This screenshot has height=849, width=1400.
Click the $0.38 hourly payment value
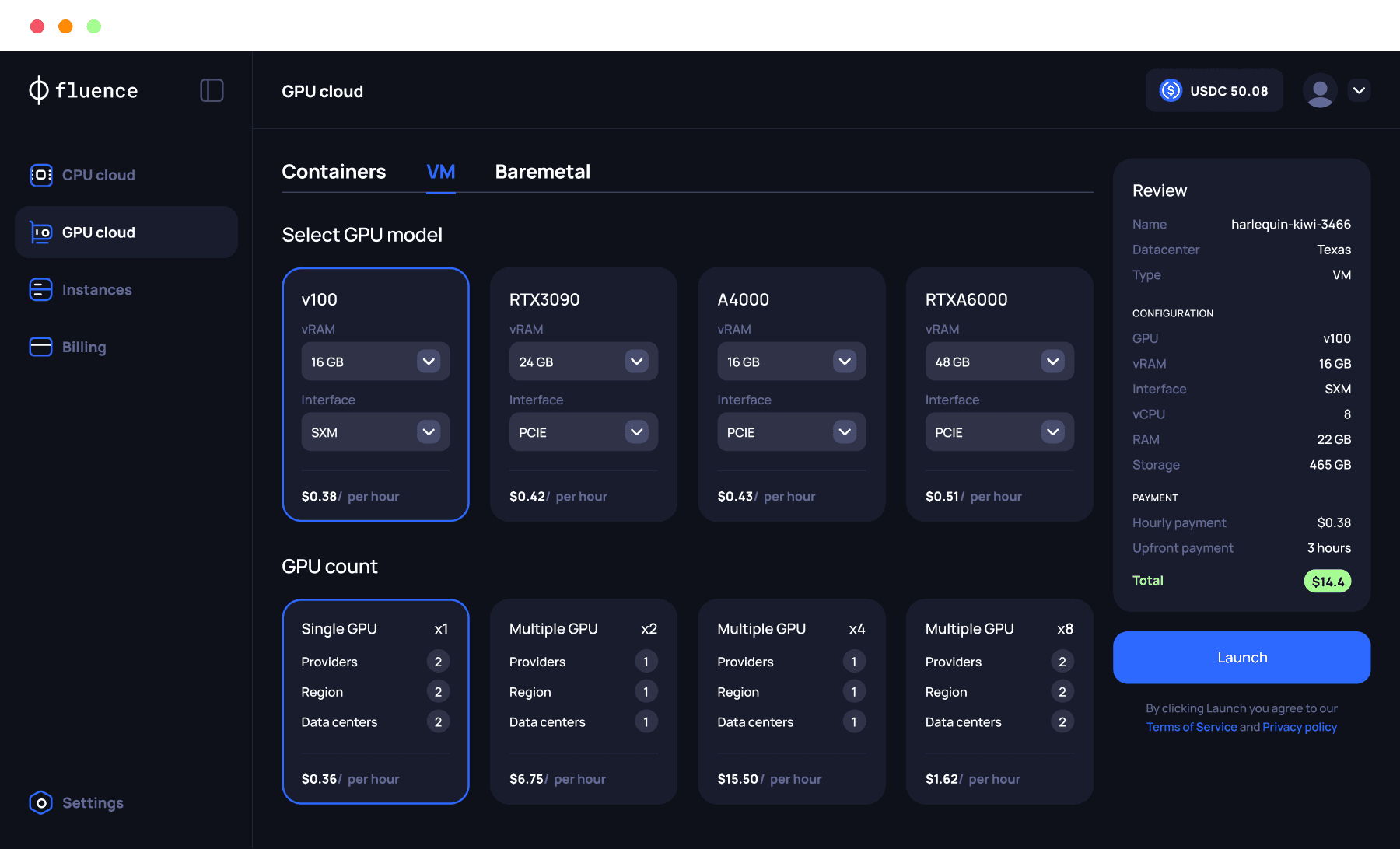[x=1334, y=522]
